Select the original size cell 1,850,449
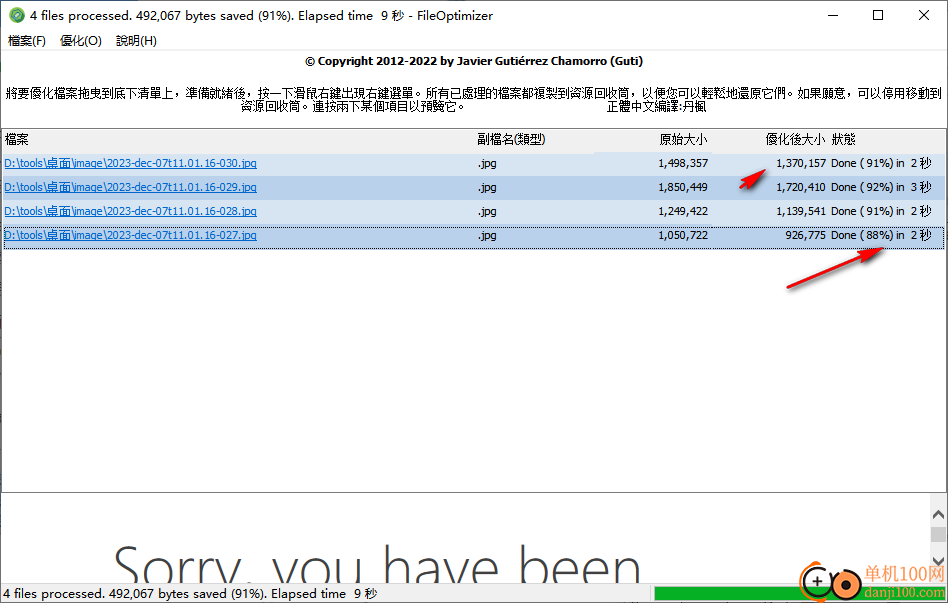This screenshot has height=603, width=948. pyautogui.click(x=683, y=187)
